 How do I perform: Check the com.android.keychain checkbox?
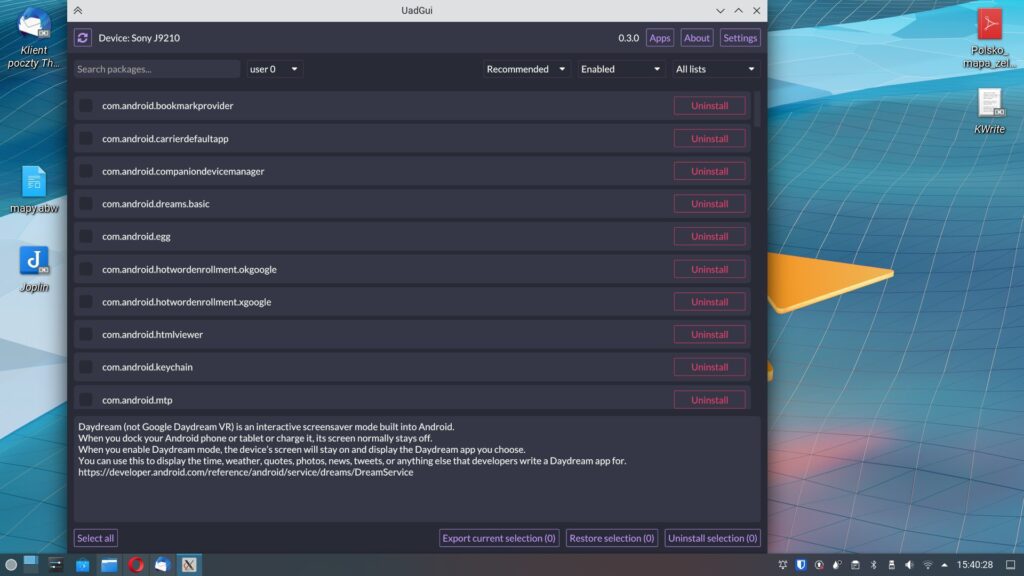tap(86, 367)
